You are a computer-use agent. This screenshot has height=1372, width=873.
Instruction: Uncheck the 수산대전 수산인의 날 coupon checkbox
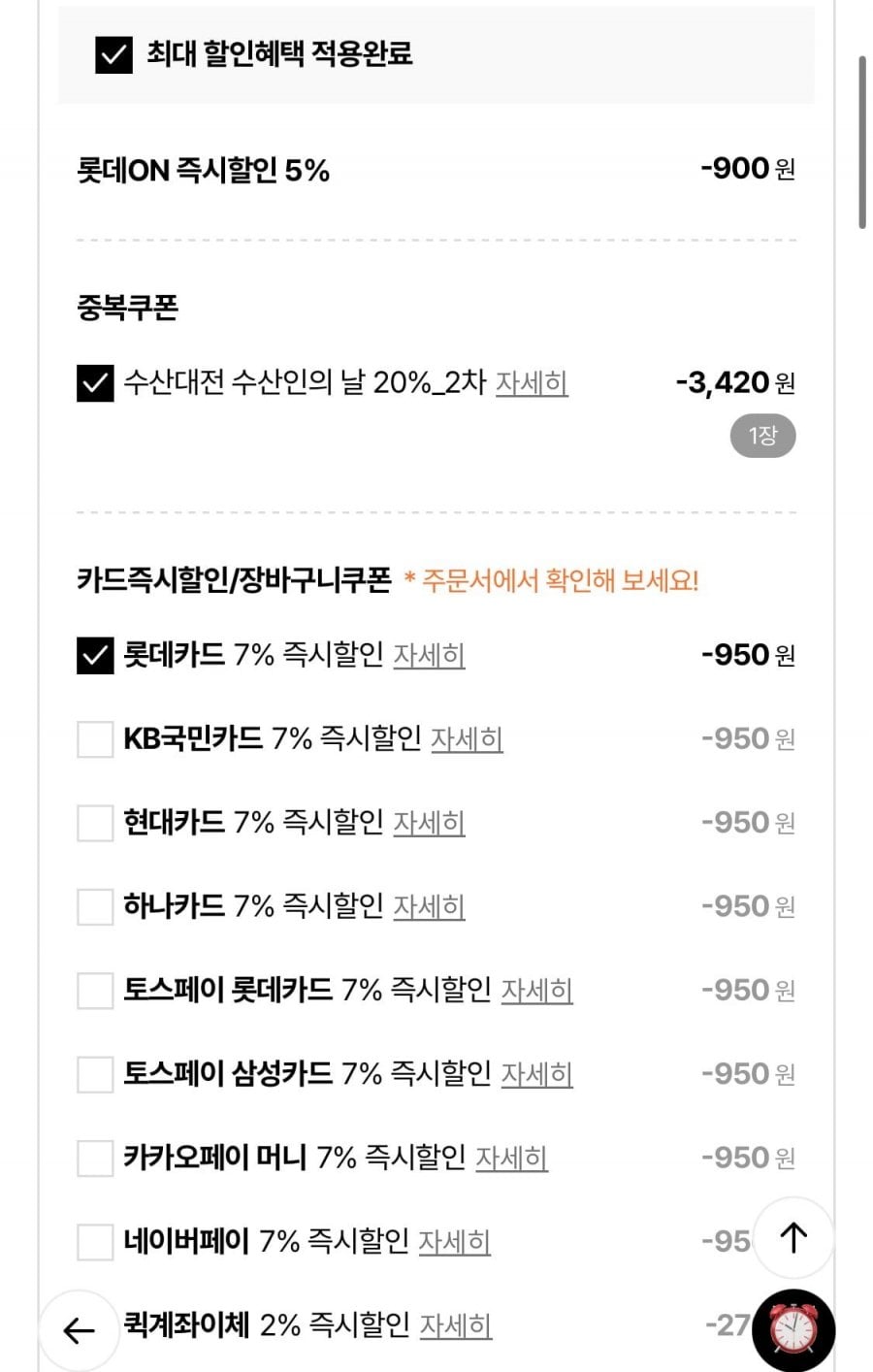[x=95, y=383]
